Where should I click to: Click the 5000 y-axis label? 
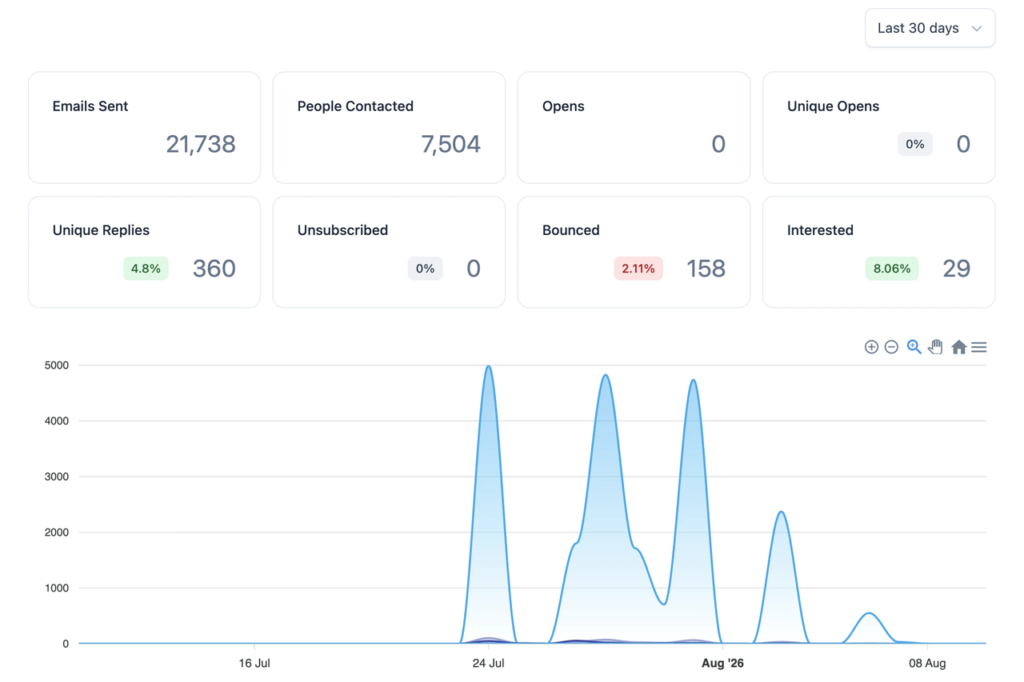coord(56,365)
